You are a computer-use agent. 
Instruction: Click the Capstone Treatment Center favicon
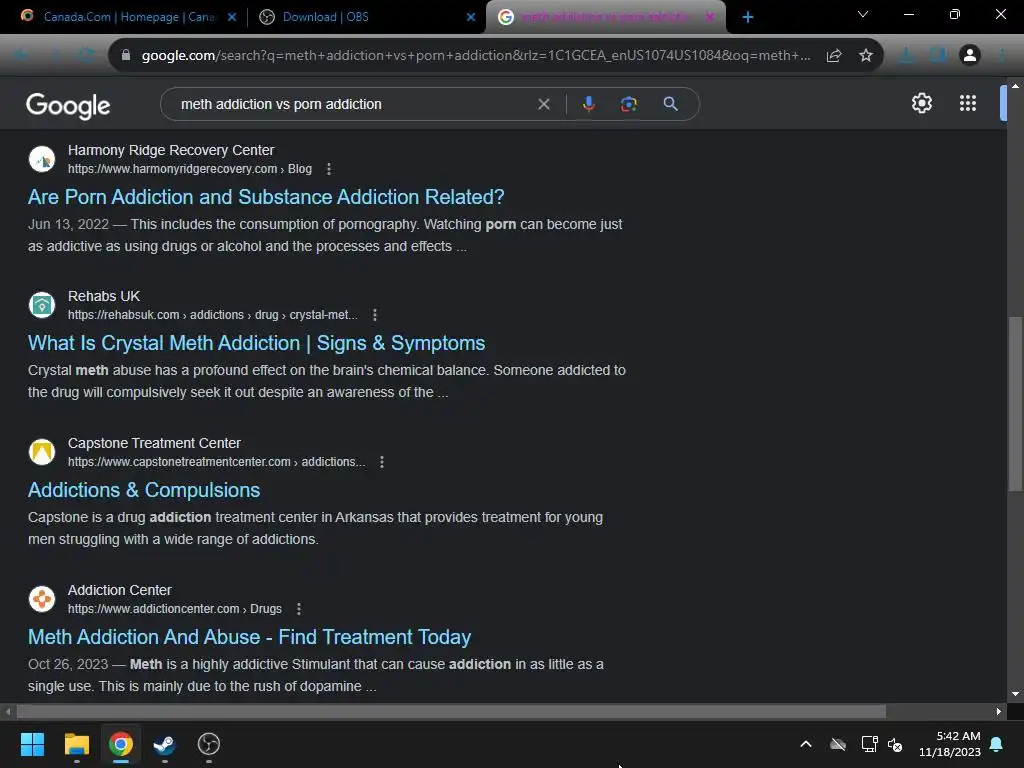pos(42,452)
